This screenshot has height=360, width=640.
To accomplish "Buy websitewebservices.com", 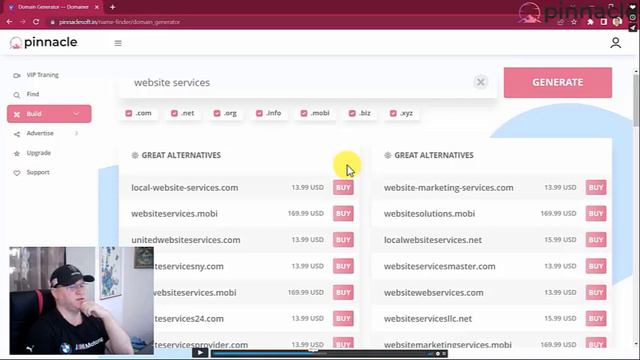I will (x=596, y=292).
